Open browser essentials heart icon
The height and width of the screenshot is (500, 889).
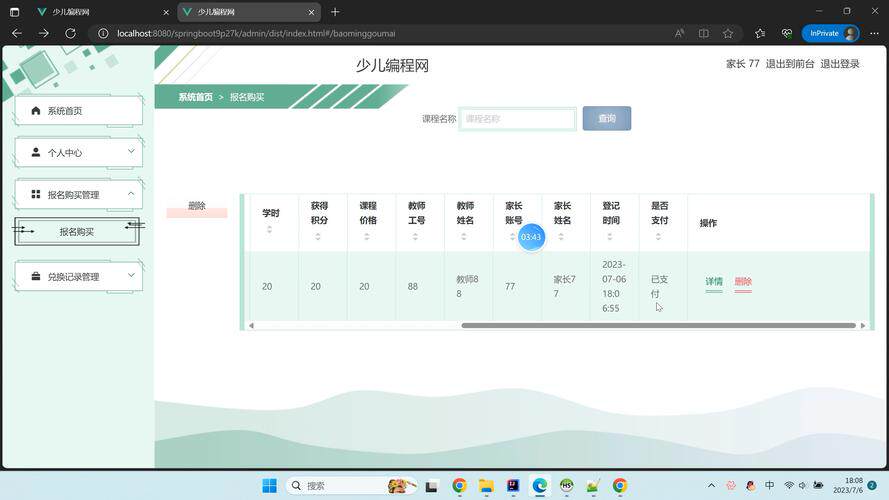[x=786, y=33]
